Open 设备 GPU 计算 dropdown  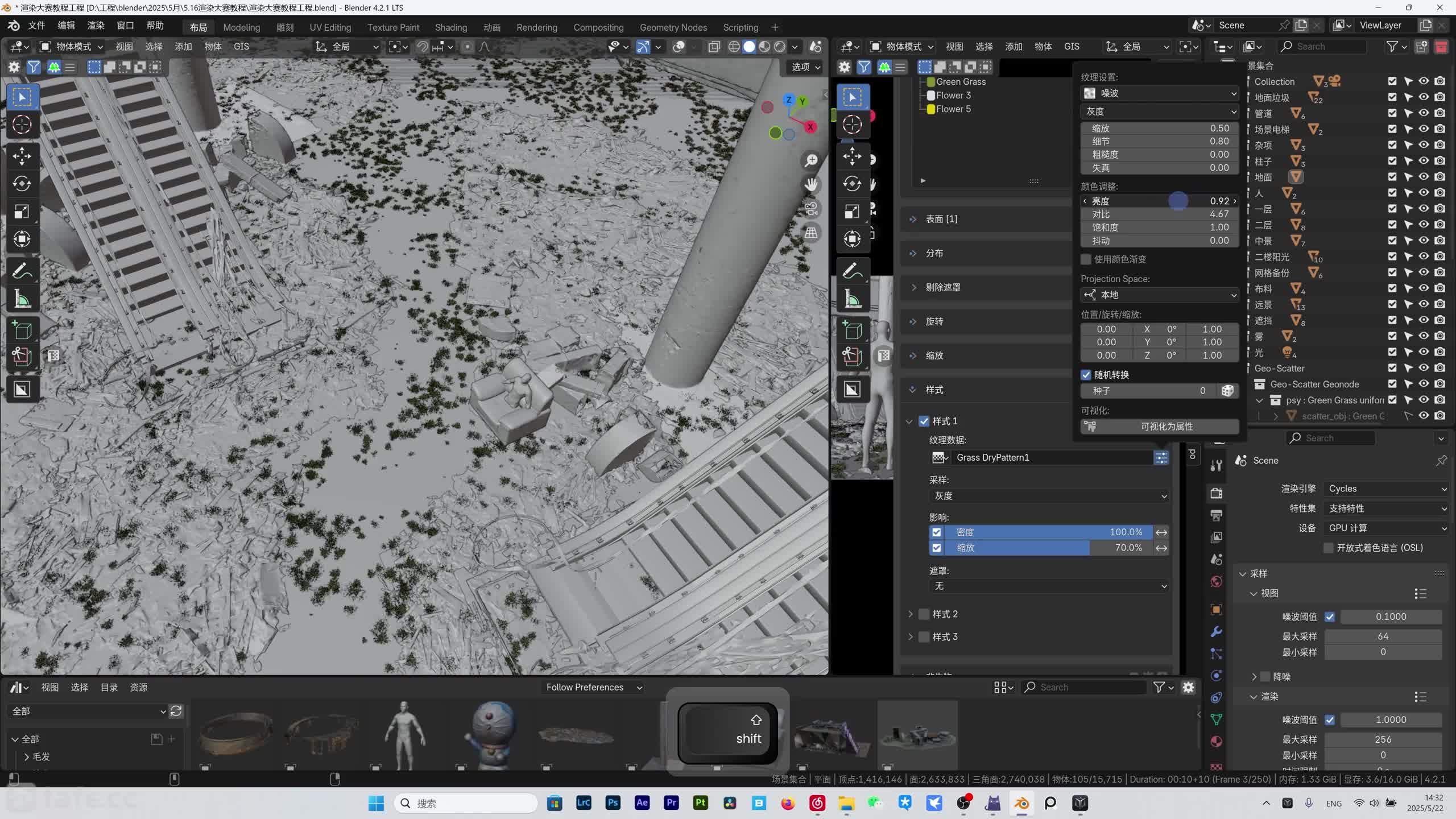(x=1387, y=528)
